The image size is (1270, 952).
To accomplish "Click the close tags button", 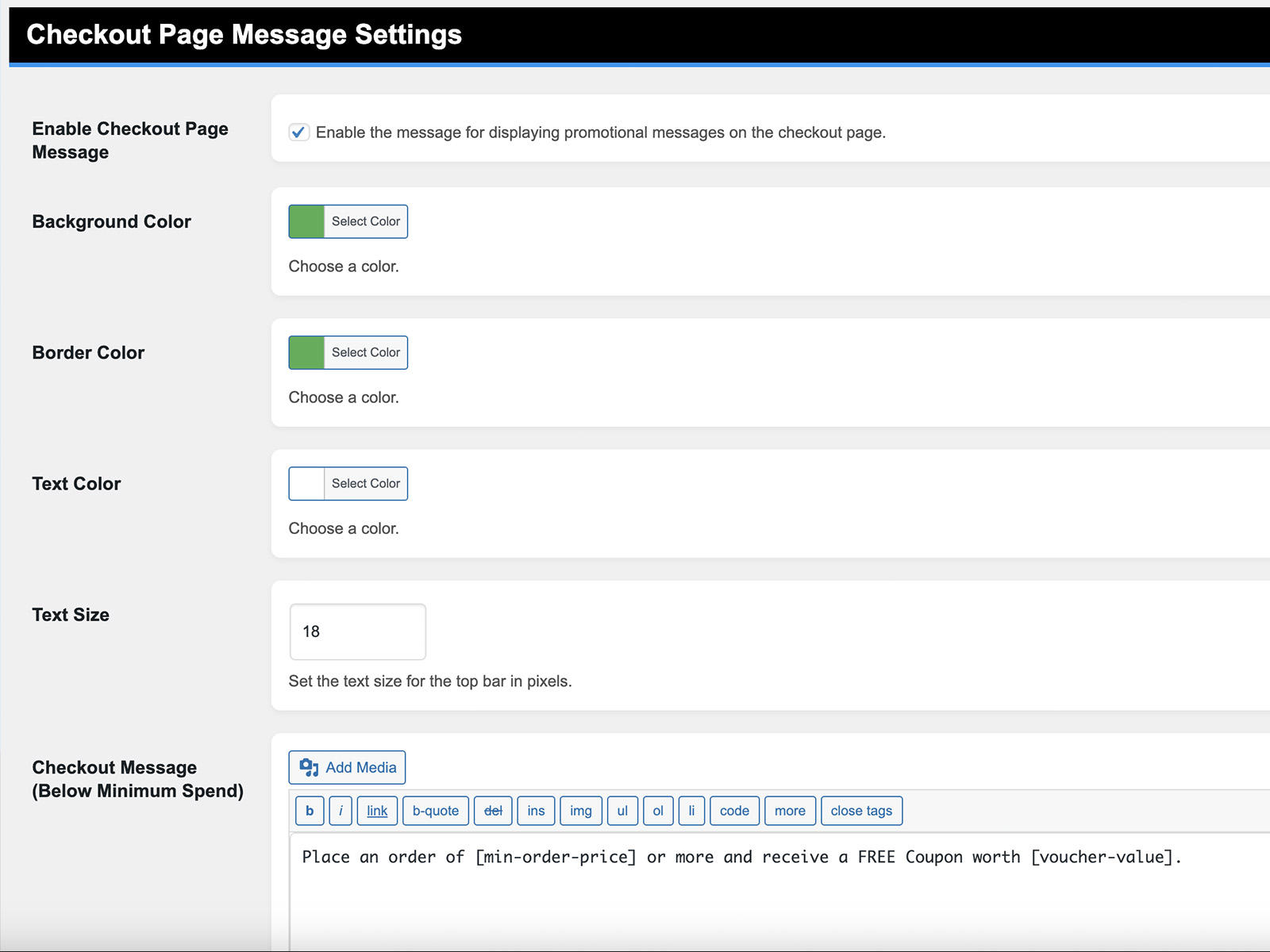I will pyautogui.click(x=861, y=811).
